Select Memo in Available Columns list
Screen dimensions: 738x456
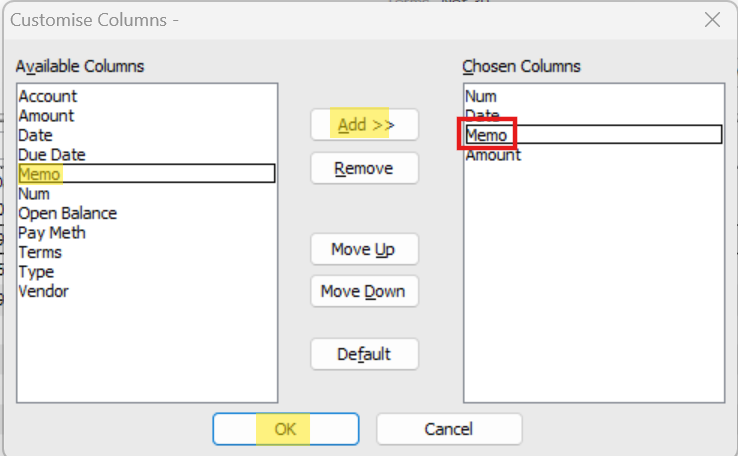pyautogui.click(x=146, y=174)
